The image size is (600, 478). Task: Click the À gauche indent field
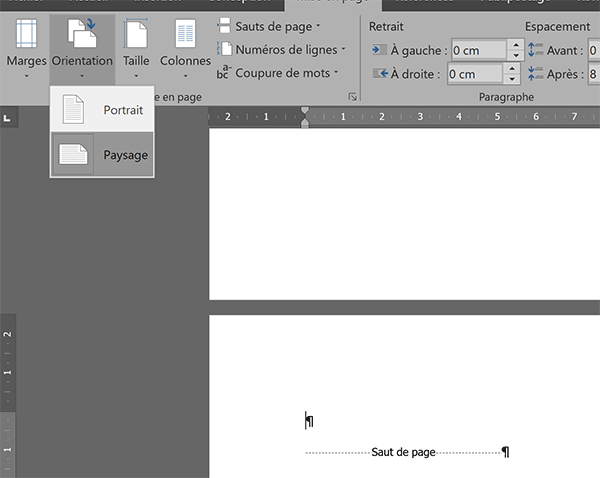tap(479, 50)
